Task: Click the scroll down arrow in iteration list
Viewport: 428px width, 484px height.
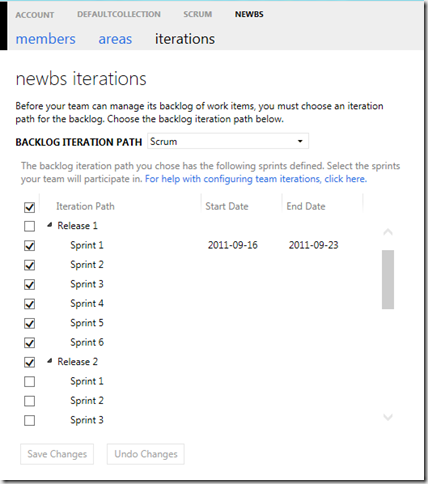Action: pyautogui.click(x=388, y=417)
